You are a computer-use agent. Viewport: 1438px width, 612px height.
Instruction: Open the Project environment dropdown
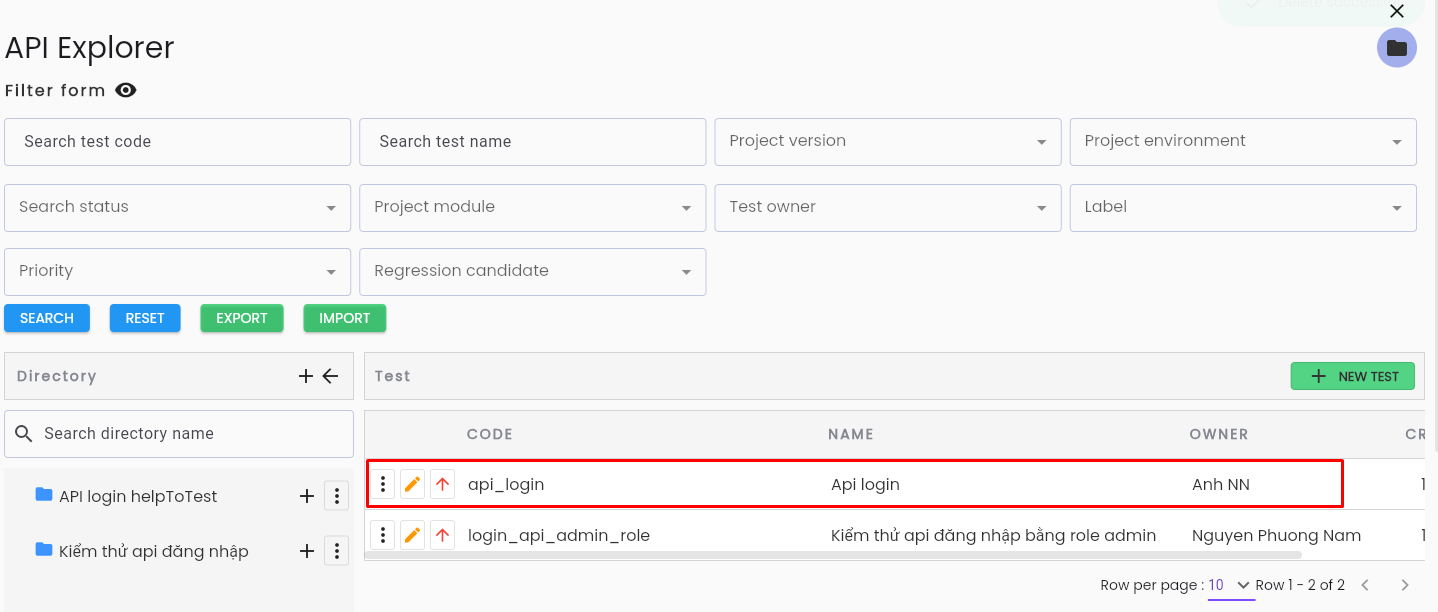pyautogui.click(x=1243, y=142)
